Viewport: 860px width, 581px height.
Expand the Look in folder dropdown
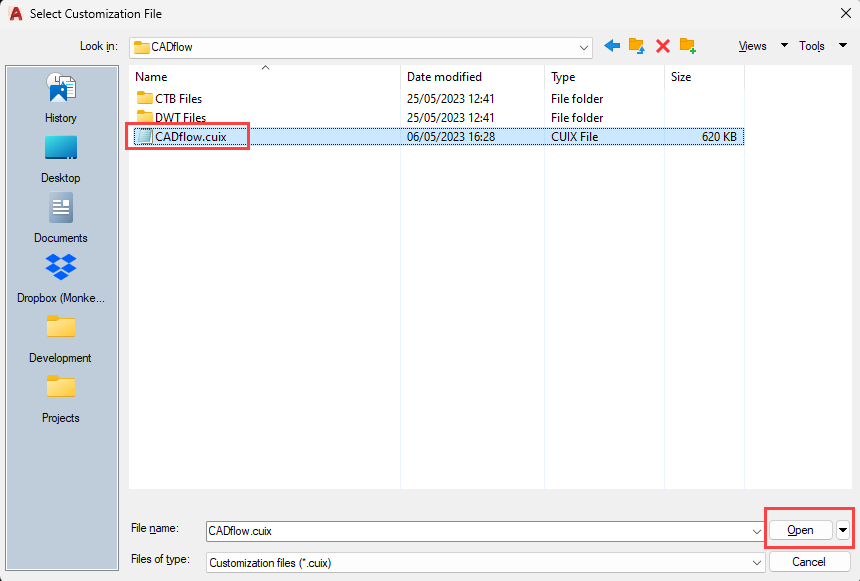584,48
